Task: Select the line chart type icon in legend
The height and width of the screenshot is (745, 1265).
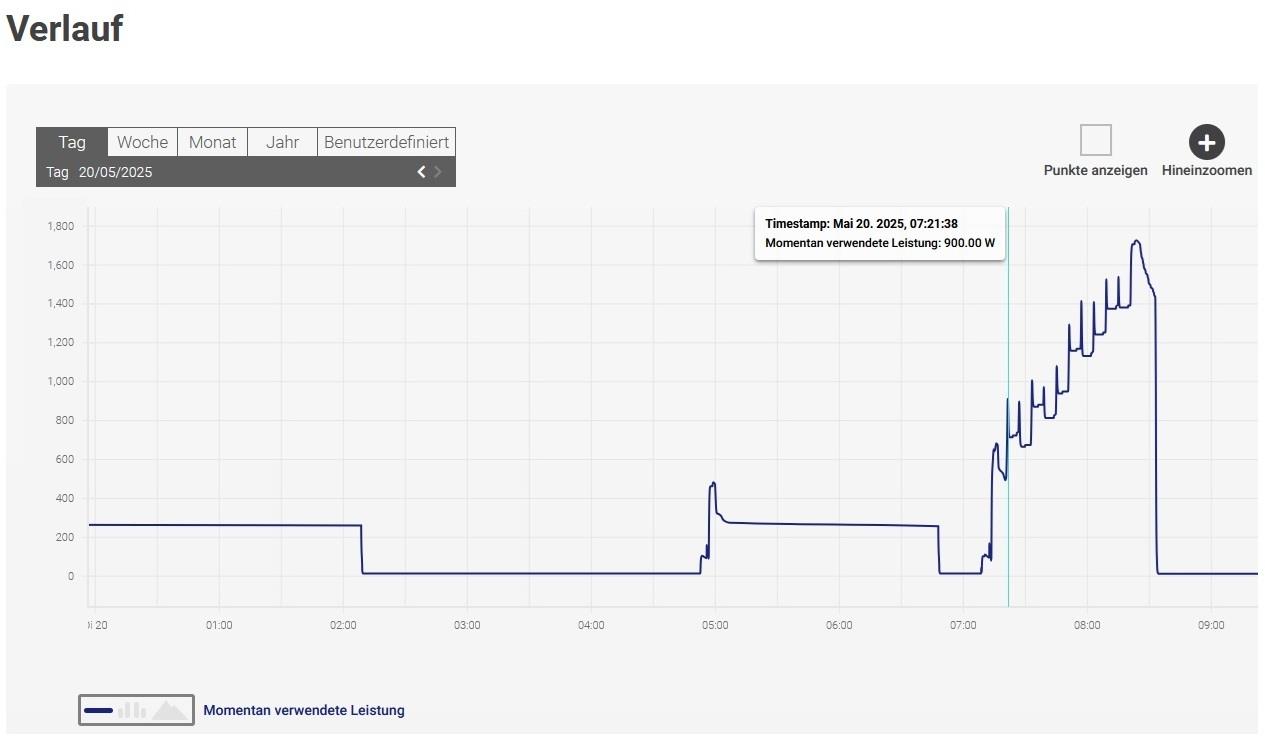Action: [x=98, y=711]
